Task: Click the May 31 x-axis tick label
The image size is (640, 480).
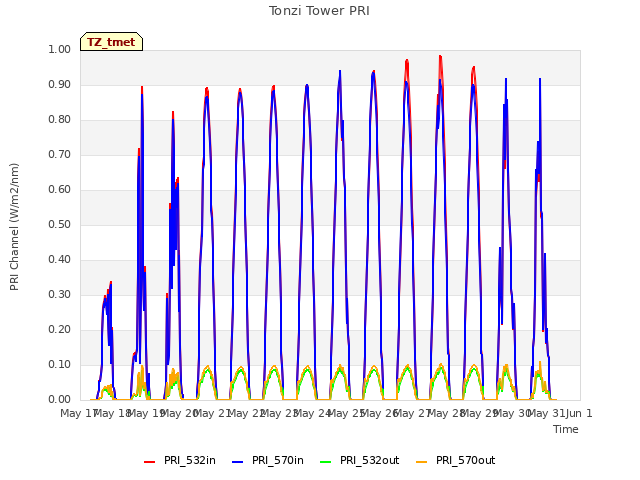Action: pos(546,413)
